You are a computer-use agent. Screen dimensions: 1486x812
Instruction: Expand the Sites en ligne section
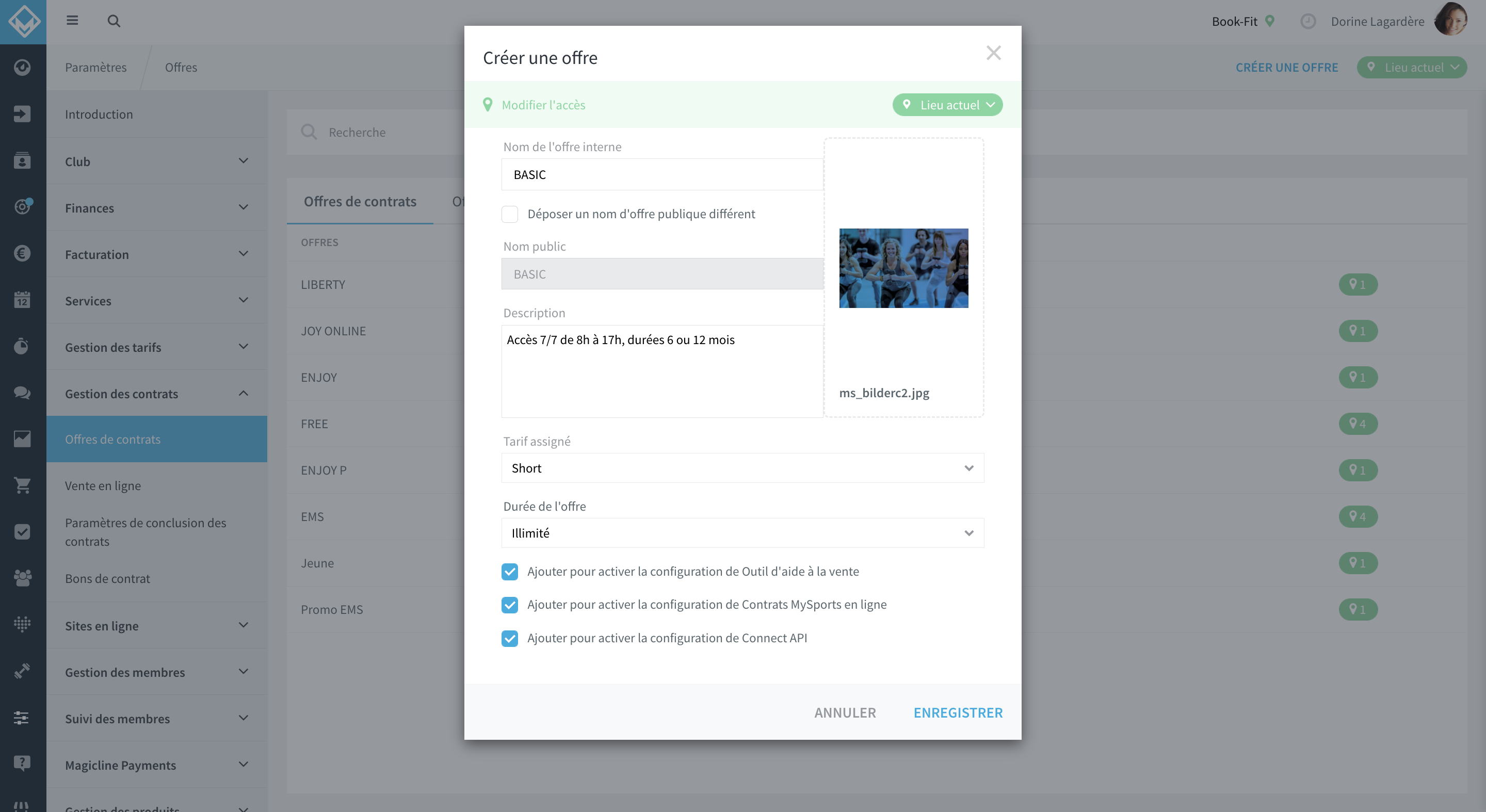[x=156, y=625]
